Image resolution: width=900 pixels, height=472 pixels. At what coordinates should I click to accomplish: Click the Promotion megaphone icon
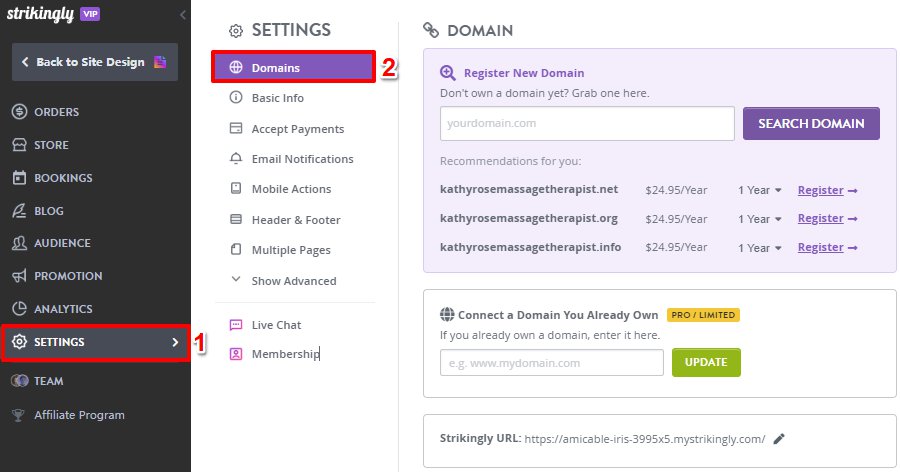pos(20,276)
